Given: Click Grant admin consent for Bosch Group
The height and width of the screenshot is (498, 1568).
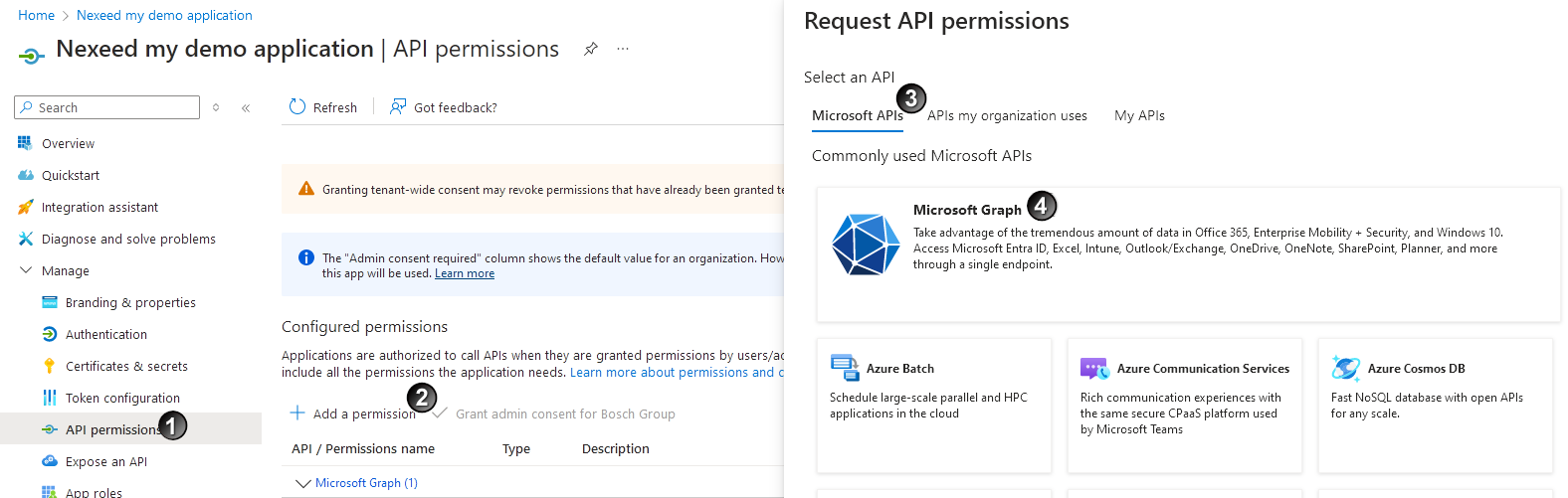Looking at the screenshot, I should coord(554,414).
